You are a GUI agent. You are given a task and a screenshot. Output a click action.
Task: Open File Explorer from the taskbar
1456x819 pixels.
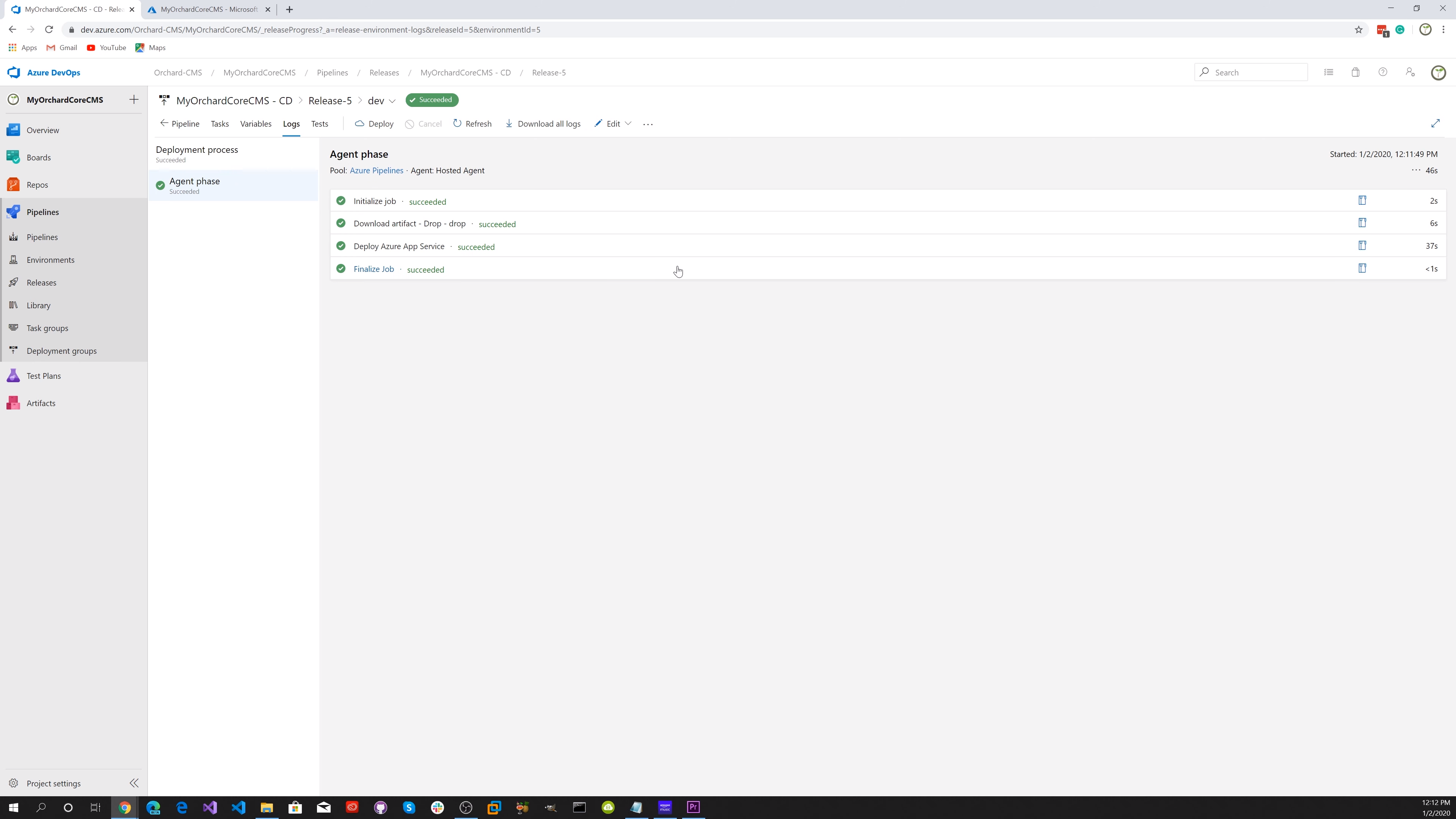tap(266, 807)
